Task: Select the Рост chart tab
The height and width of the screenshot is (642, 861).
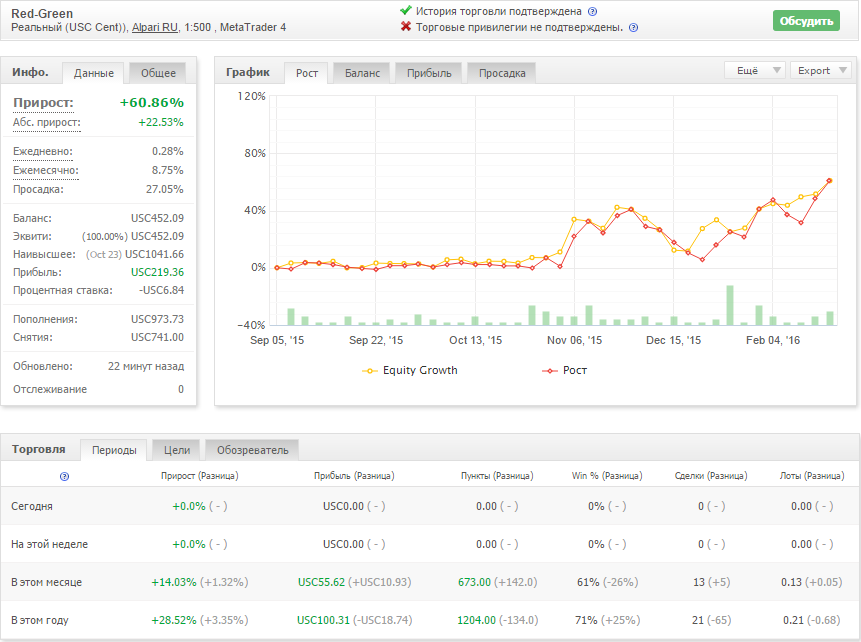Action: coord(306,73)
